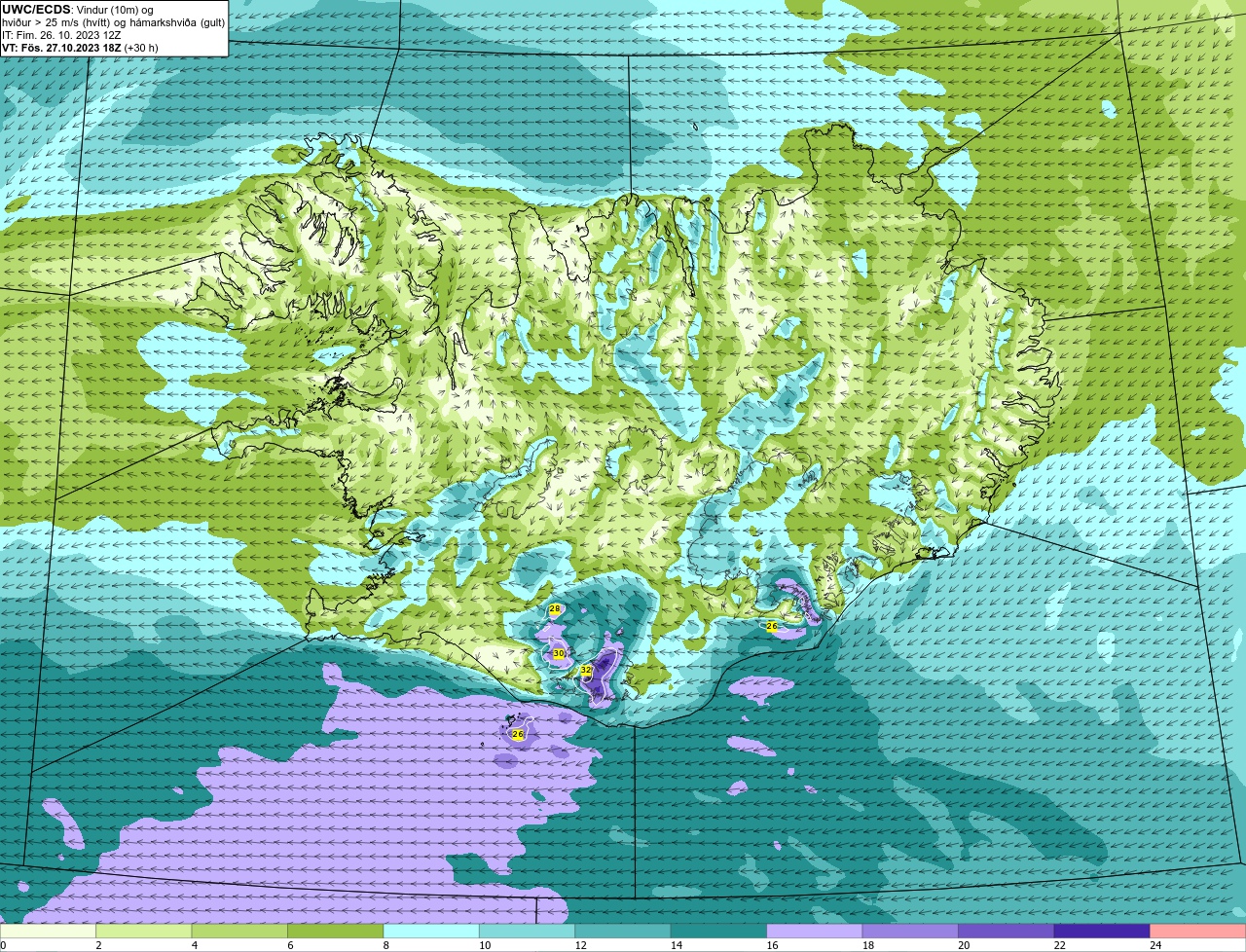Click the yellow 32 gust label
This screenshot has height=952, width=1246.
(x=586, y=670)
